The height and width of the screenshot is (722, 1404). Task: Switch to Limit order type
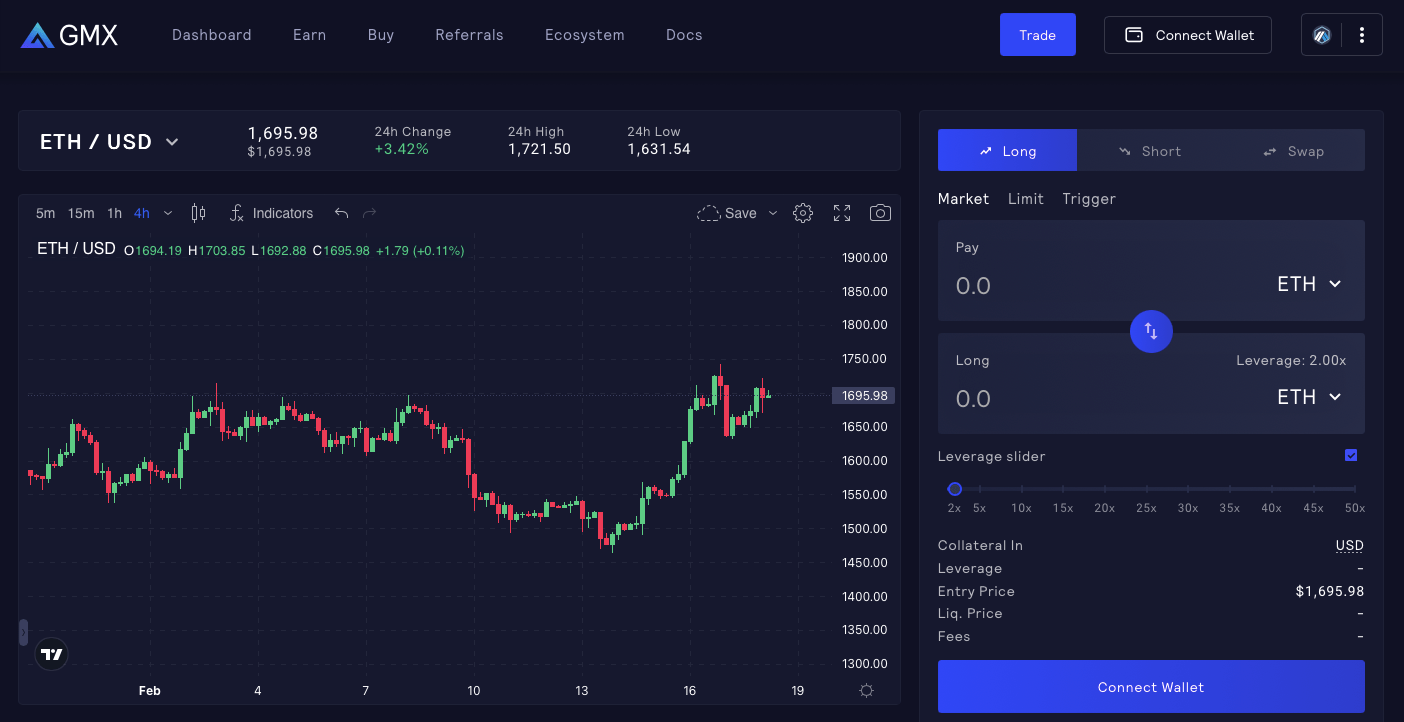tap(1026, 199)
